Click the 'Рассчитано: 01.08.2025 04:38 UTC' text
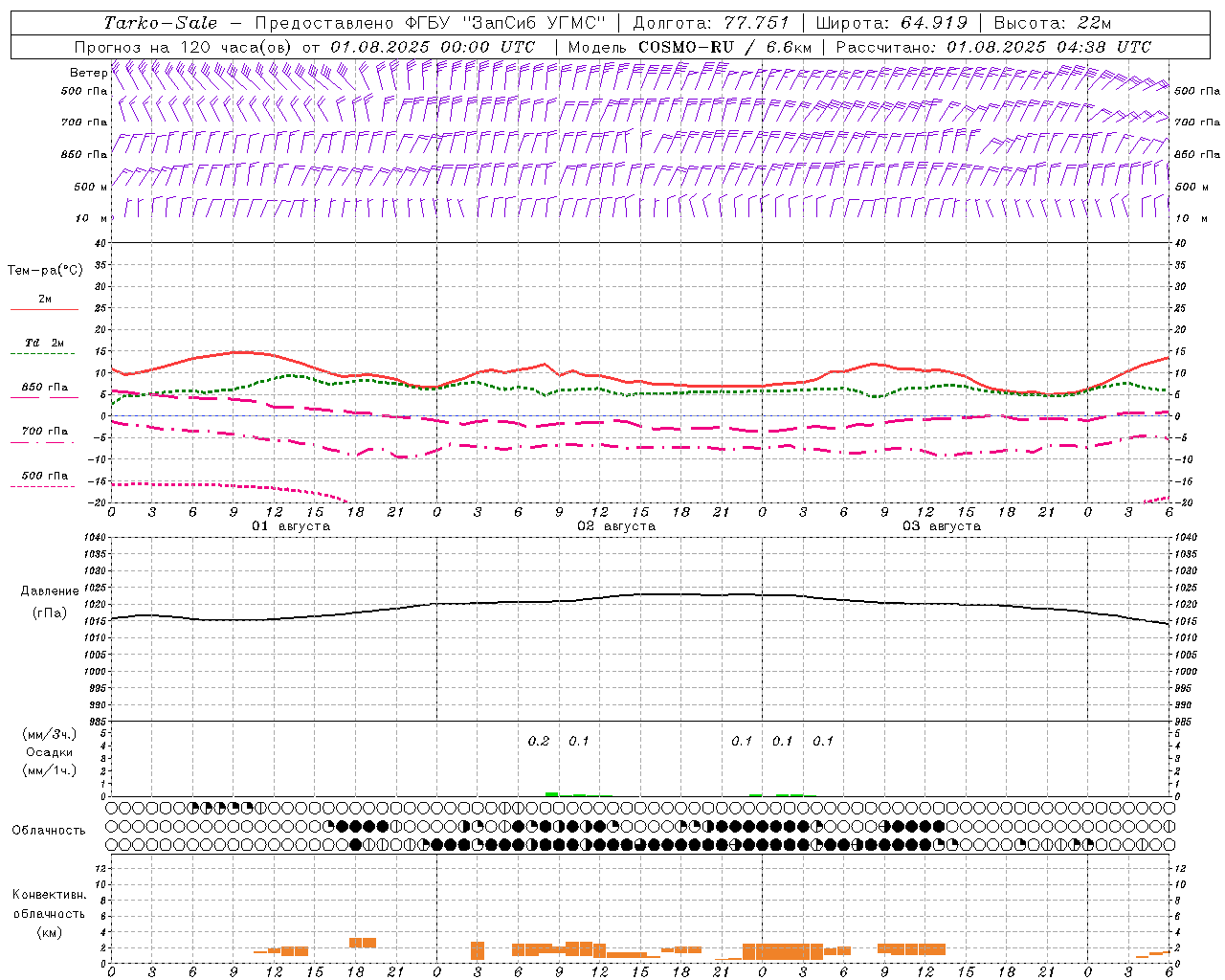The height and width of the screenshot is (980, 1225). tap(993, 47)
